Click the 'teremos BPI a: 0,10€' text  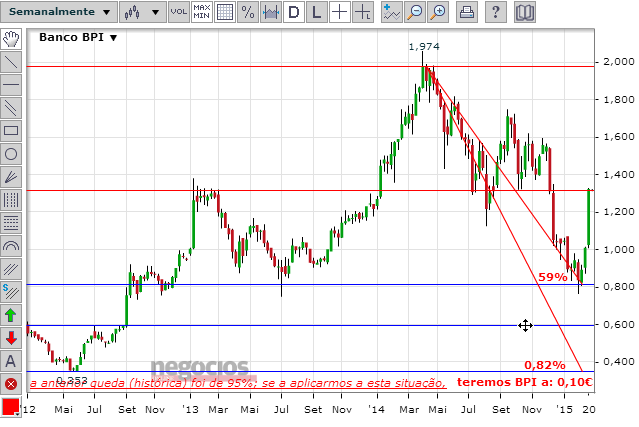(524, 382)
